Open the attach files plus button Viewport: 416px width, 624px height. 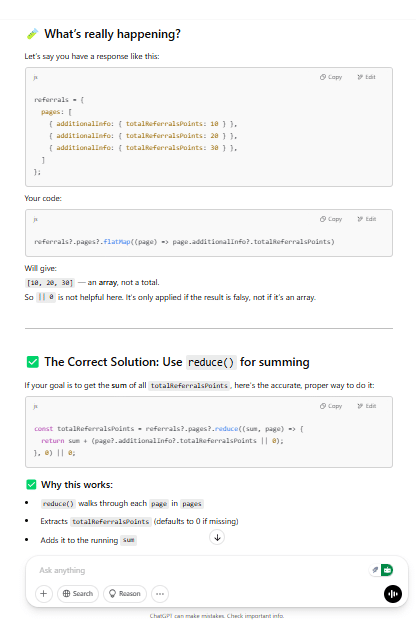[43, 593]
